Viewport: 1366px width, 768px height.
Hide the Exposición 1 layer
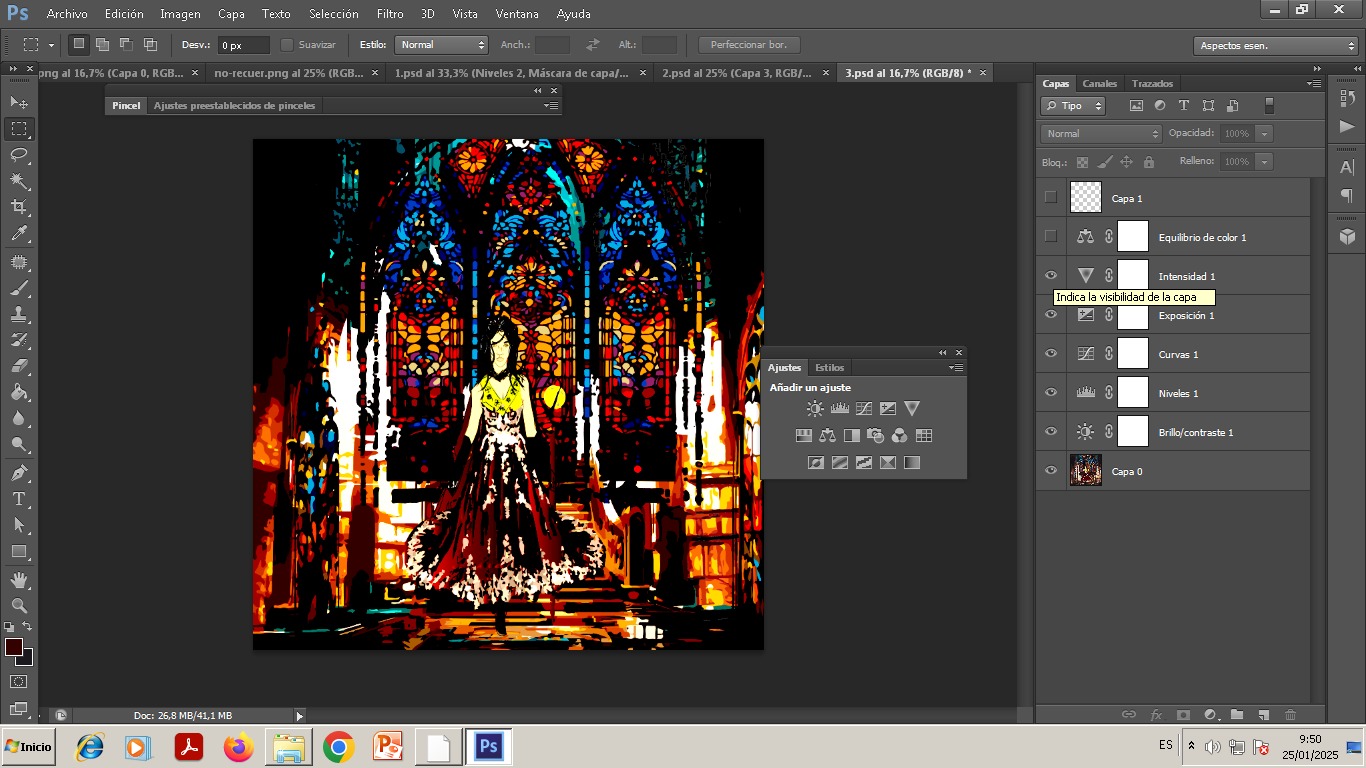tap(1050, 314)
